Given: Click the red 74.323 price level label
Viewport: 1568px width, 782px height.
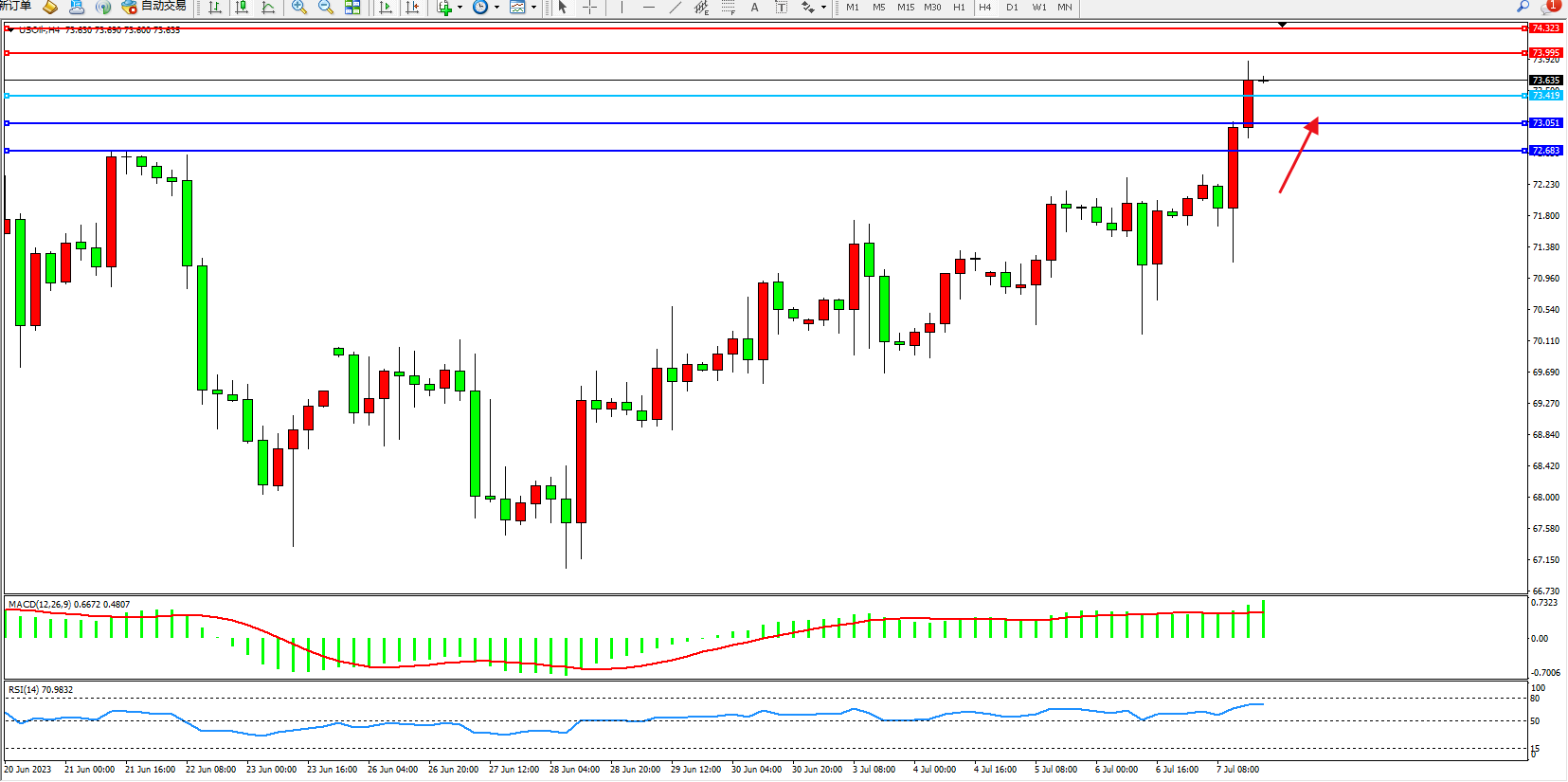Looking at the screenshot, I should point(1545,28).
